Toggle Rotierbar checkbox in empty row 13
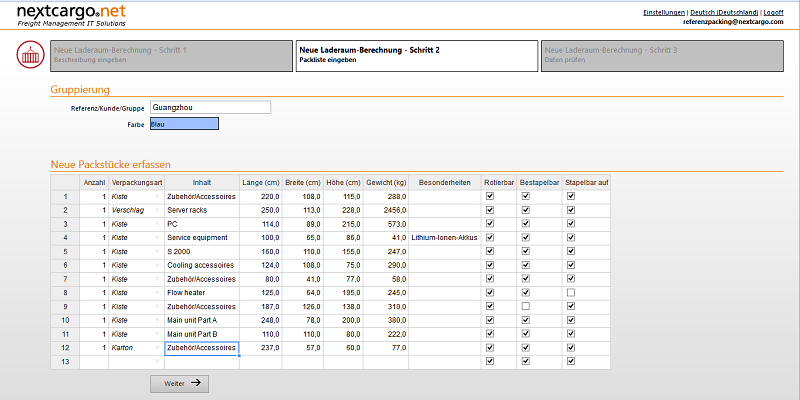Screen dimensions: 800x400 489,361
